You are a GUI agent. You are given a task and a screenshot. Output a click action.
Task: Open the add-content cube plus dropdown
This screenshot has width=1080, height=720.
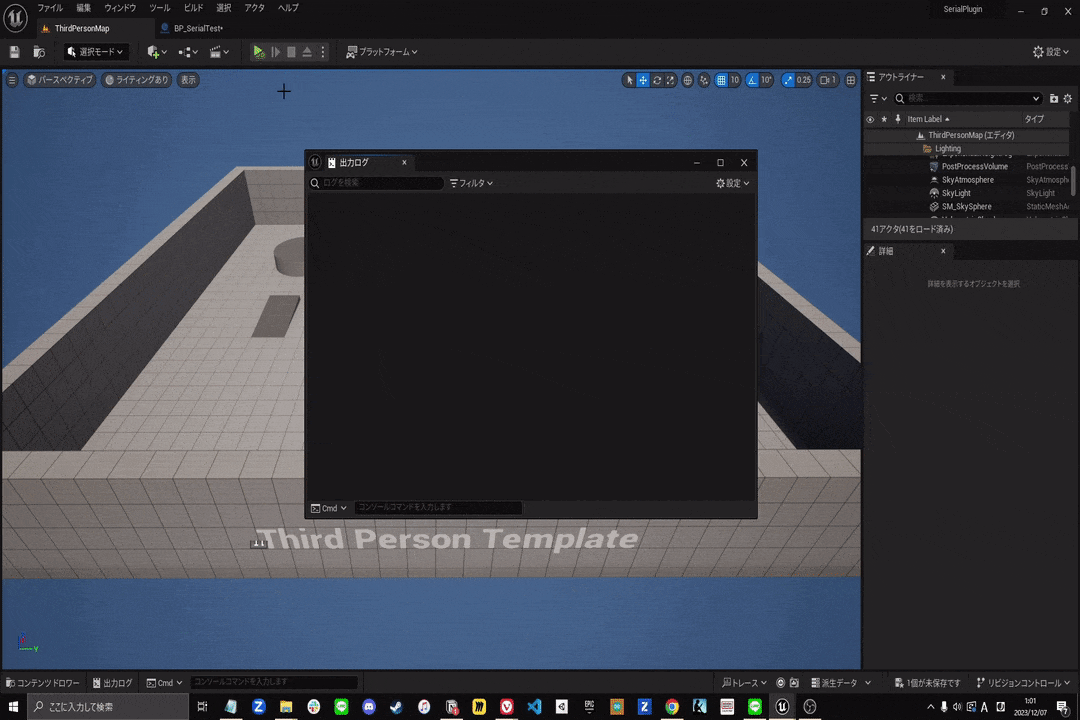(156, 52)
